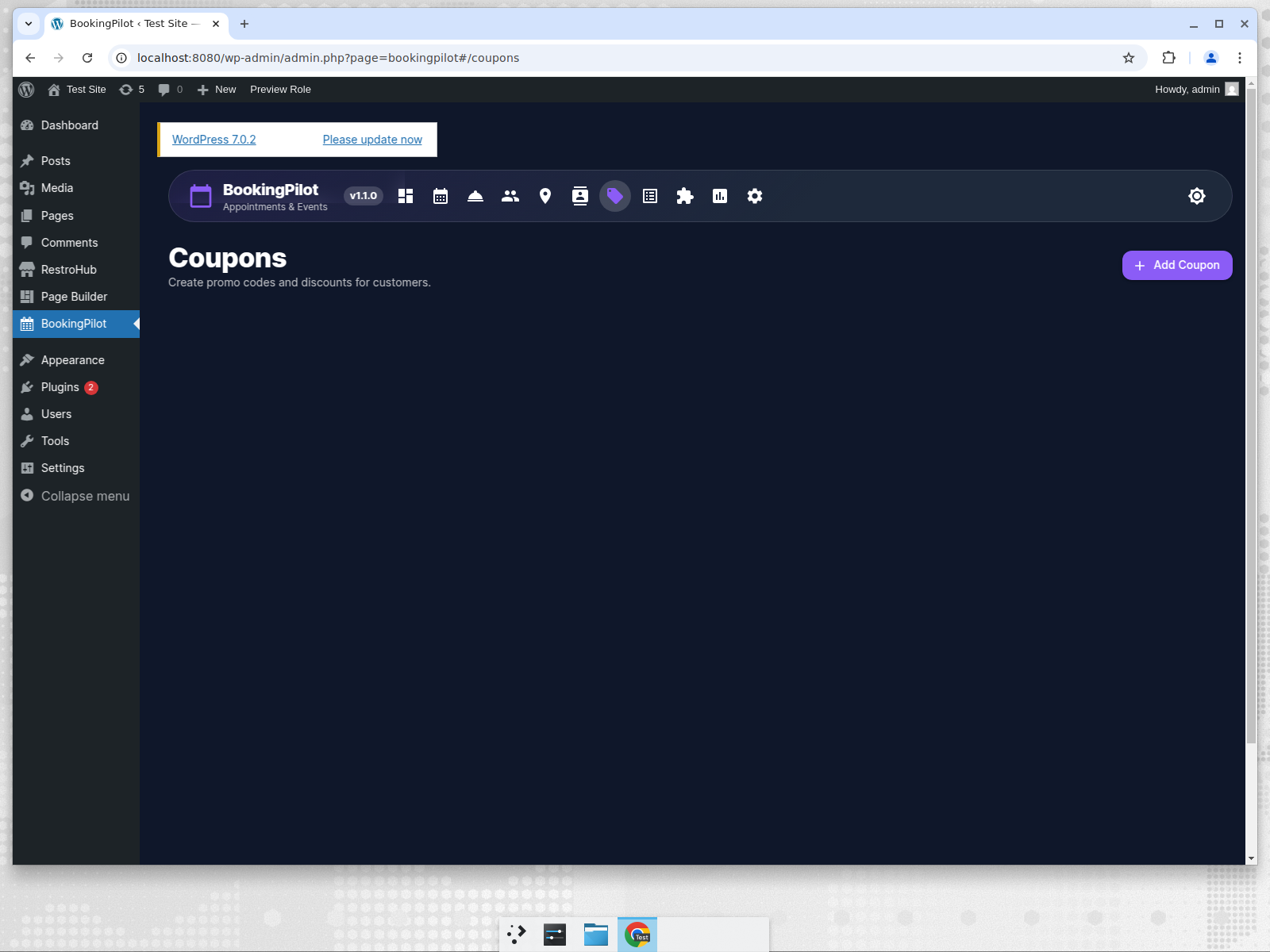Open the people group icon in BookingPilot toolbar

pos(510,196)
